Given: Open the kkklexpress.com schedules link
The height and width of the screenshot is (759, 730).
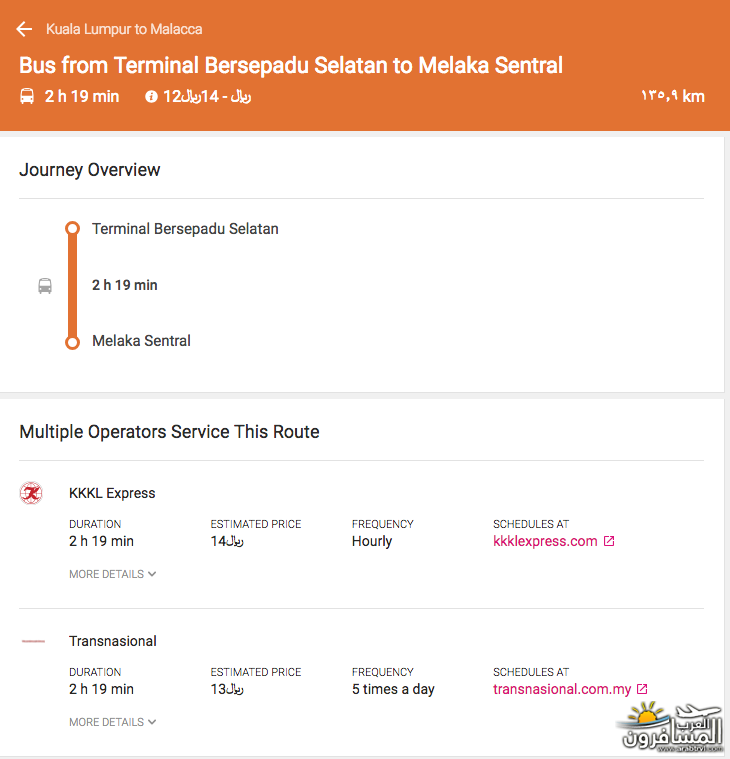Looking at the screenshot, I should click(545, 541).
